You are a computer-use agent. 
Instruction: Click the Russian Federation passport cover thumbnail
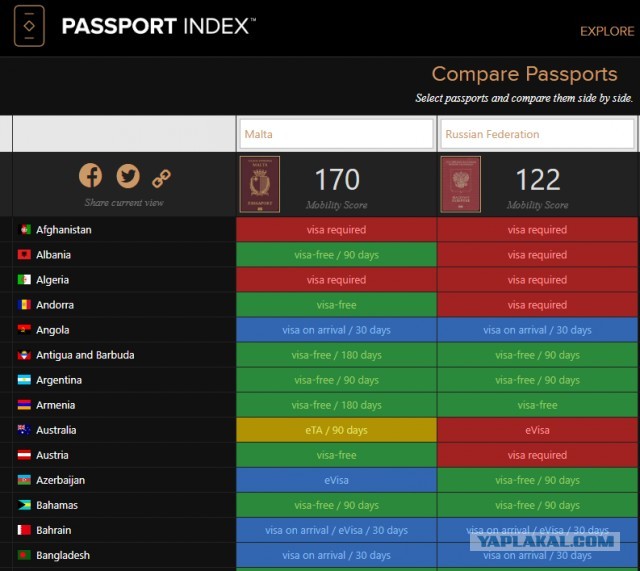pos(460,184)
